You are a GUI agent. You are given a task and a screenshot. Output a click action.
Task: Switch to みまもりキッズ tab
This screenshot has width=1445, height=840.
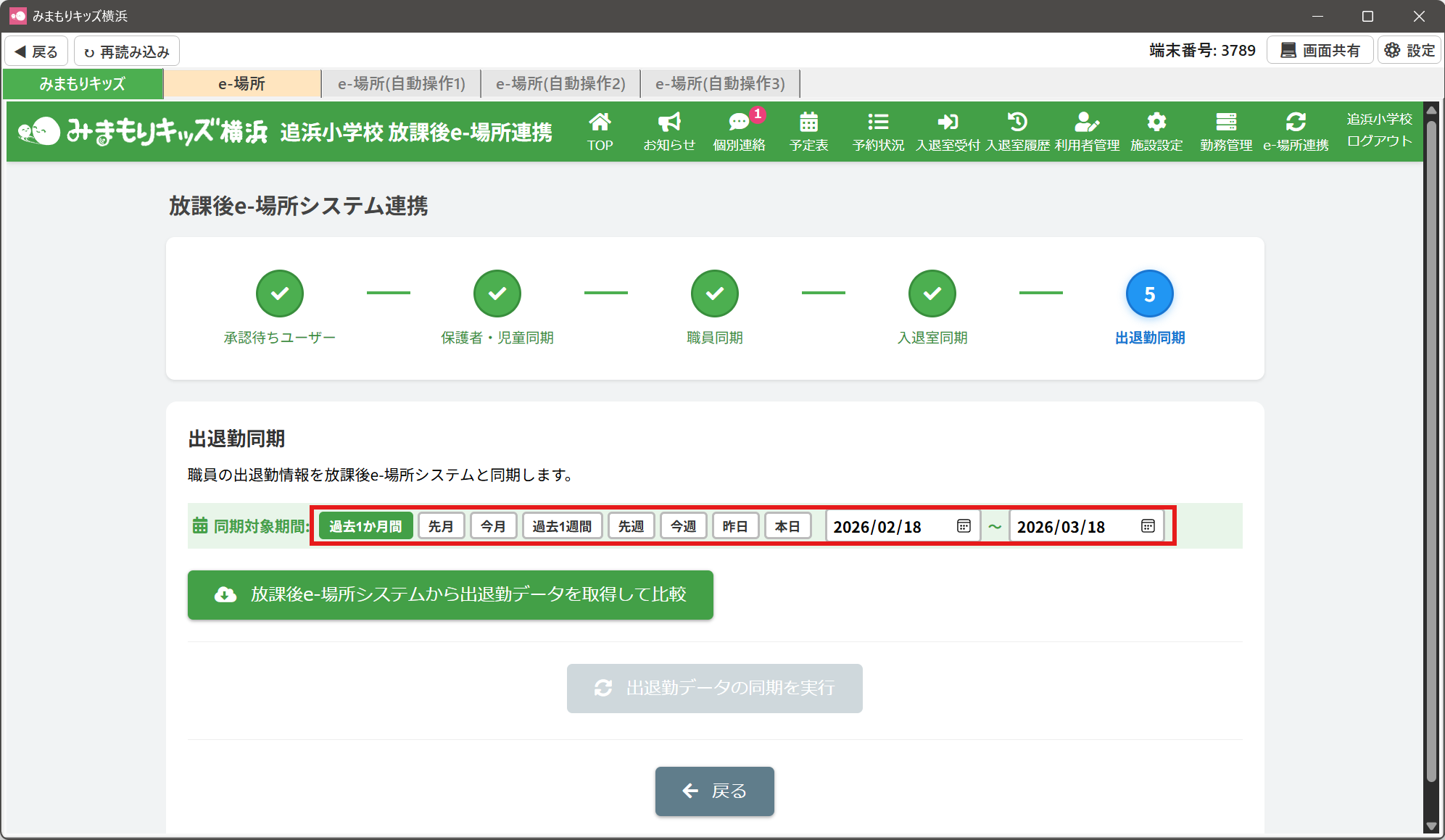tap(83, 84)
